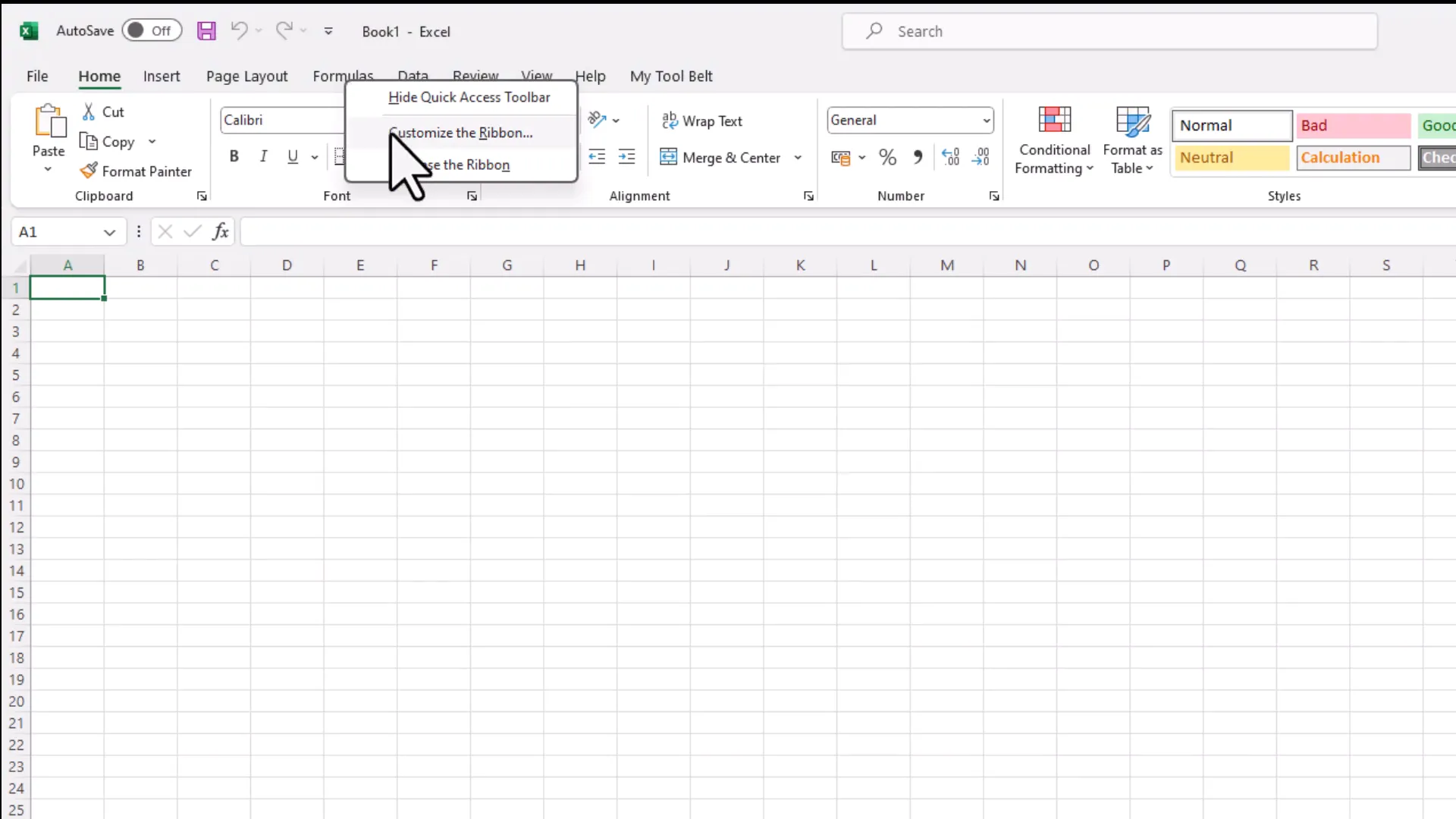This screenshot has width=1456, height=819.
Task: Open Conditional Formatting
Action: 1054,140
